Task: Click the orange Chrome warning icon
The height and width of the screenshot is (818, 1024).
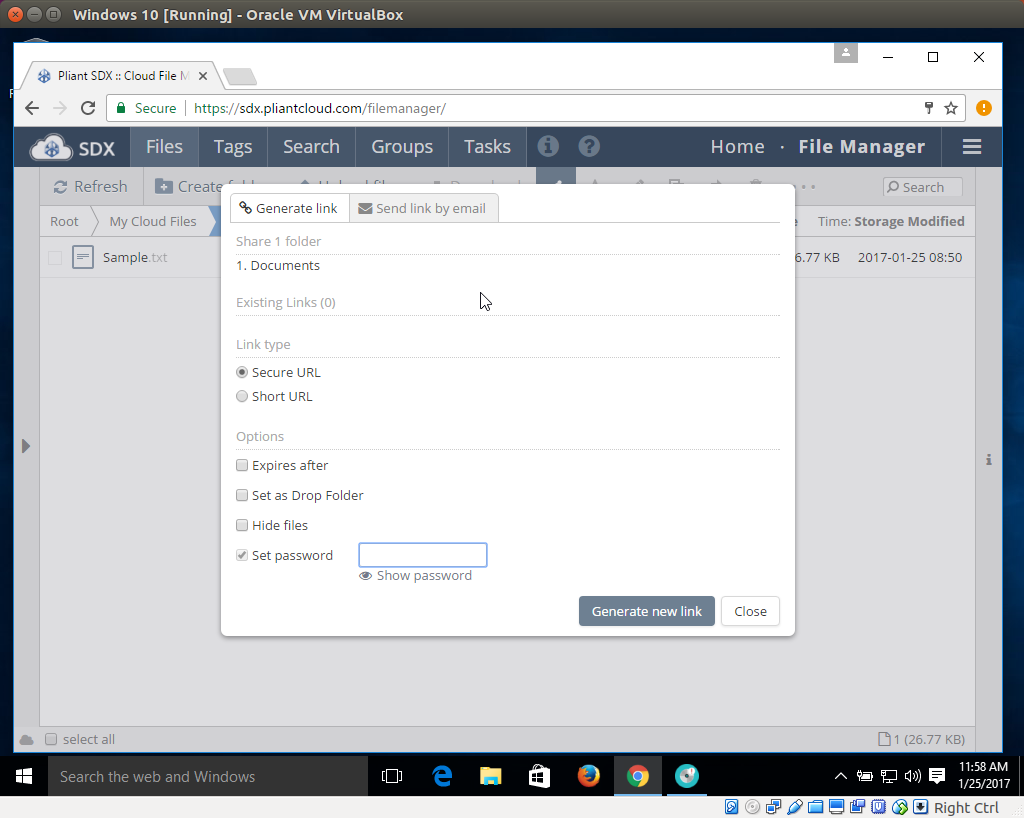Action: pyautogui.click(x=984, y=108)
